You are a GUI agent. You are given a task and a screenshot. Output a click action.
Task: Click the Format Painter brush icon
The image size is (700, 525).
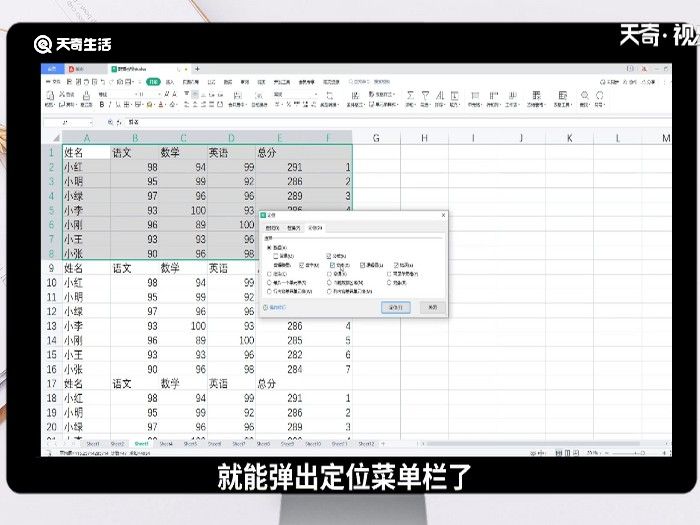pos(87,95)
